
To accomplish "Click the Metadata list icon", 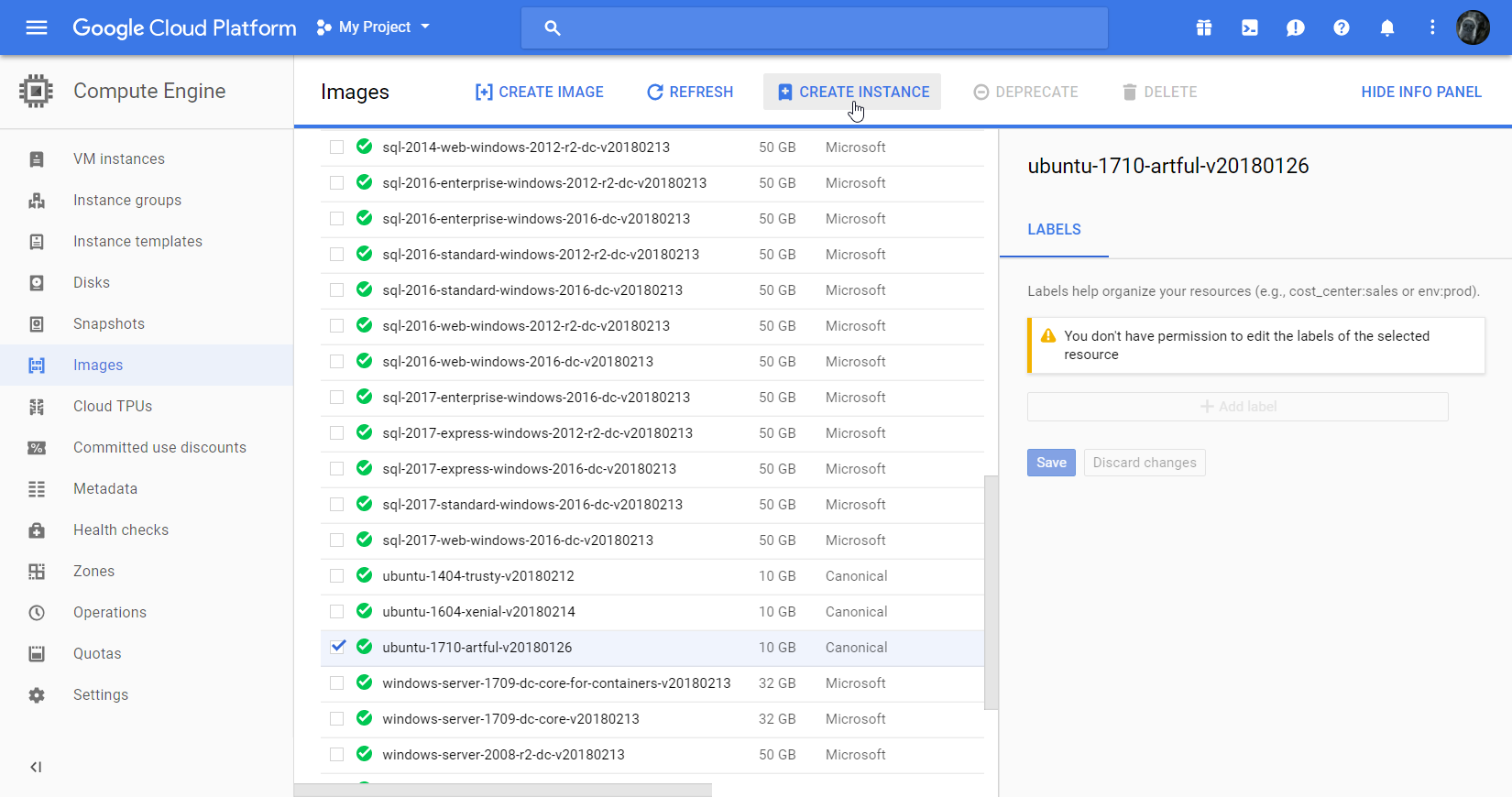I will [37, 489].
